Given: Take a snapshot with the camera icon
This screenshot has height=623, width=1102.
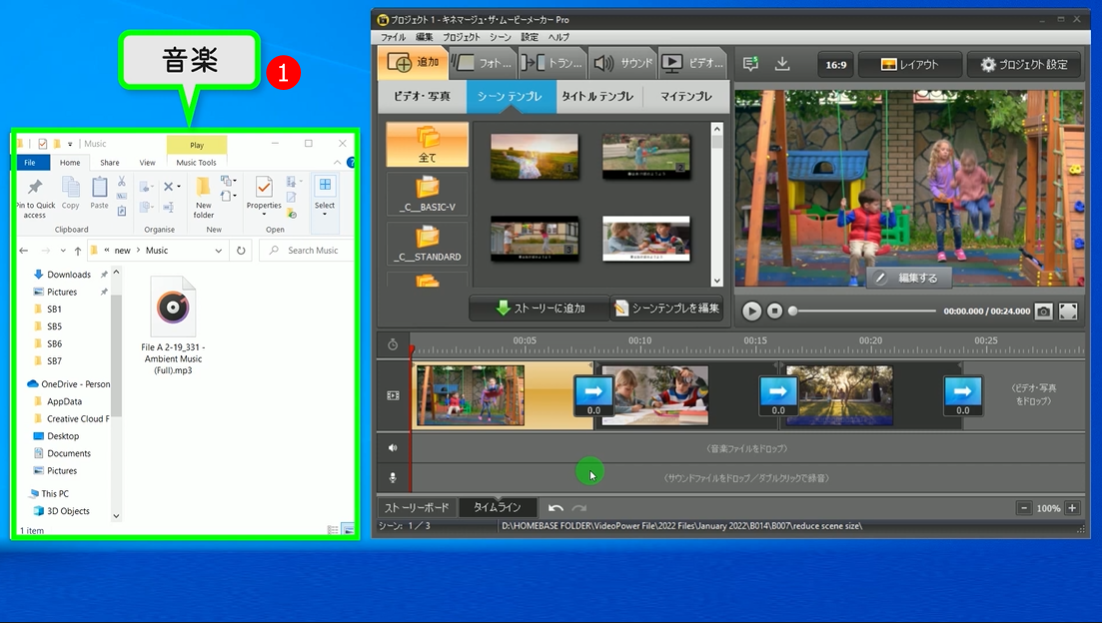Looking at the screenshot, I should (1043, 311).
